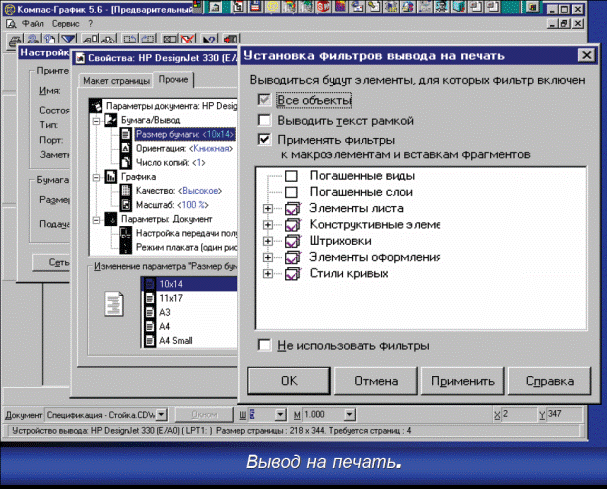Expand the Элементы оформления node
Image resolution: width=607 pixels, height=489 pixels.
(x=267, y=257)
